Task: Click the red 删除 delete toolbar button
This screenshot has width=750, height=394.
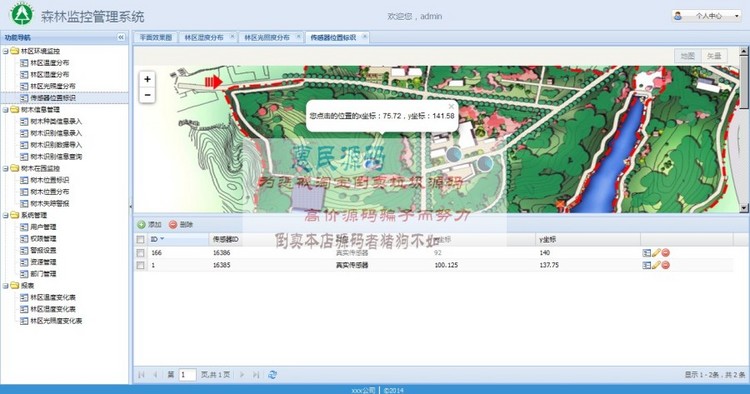Action: 180,224
